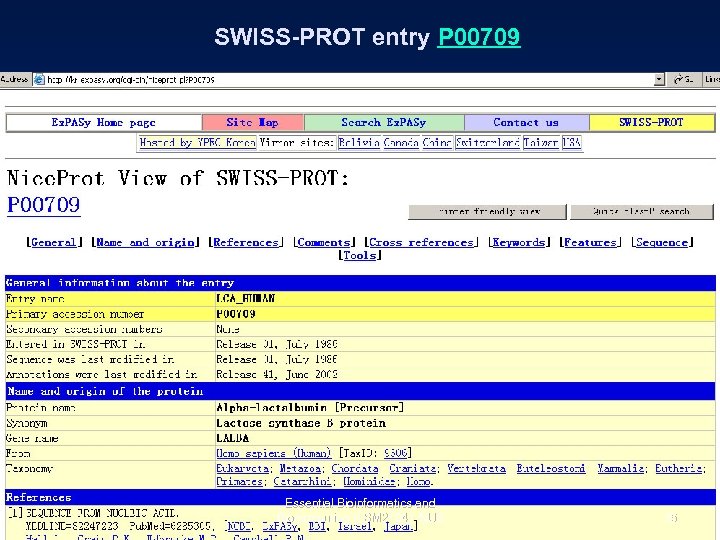
Task: Open the Catarrhini taxonomy link
Action: tap(303, 482)
